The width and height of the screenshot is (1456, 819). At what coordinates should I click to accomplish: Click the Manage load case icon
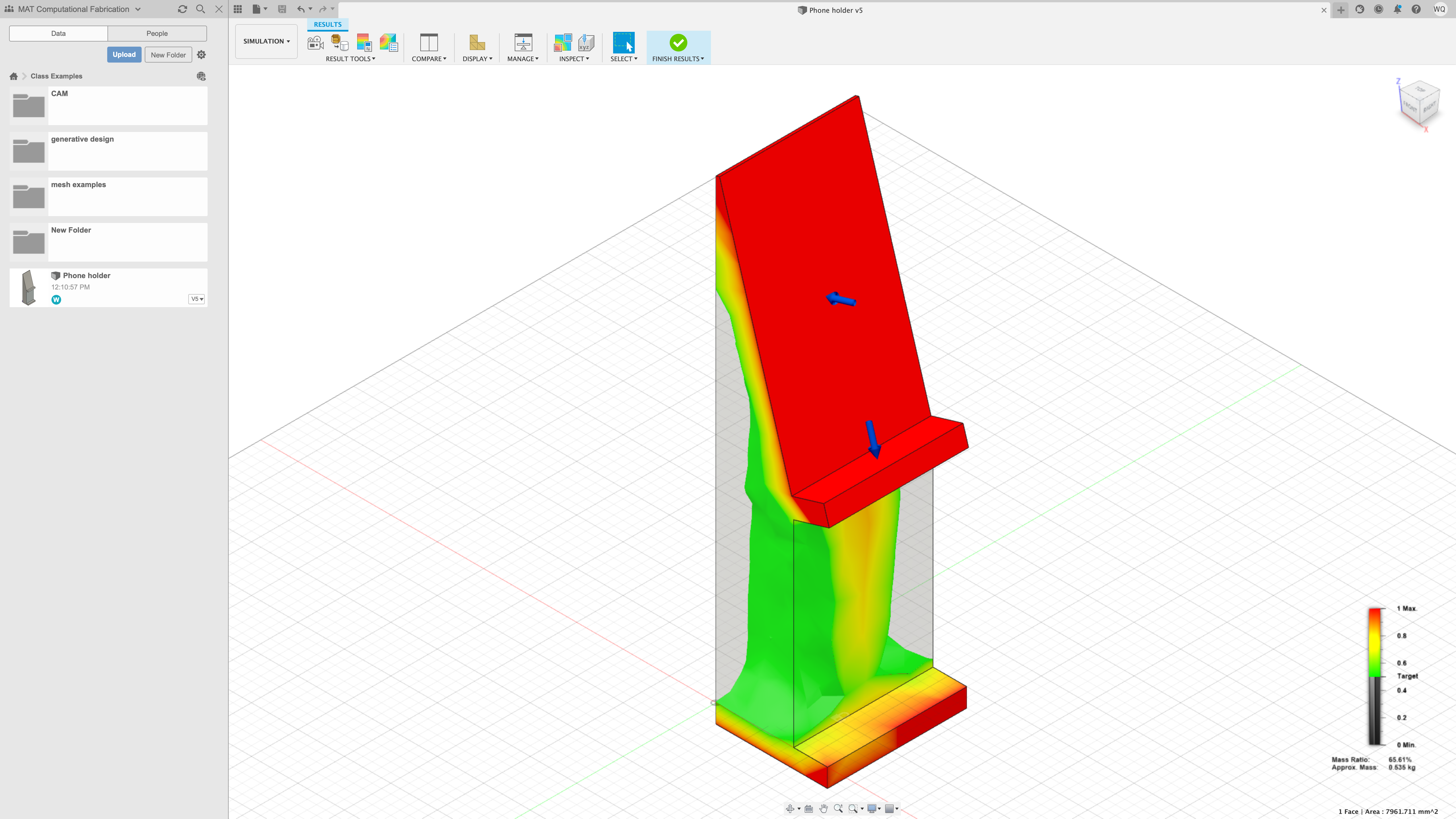(x=523, y=43)
